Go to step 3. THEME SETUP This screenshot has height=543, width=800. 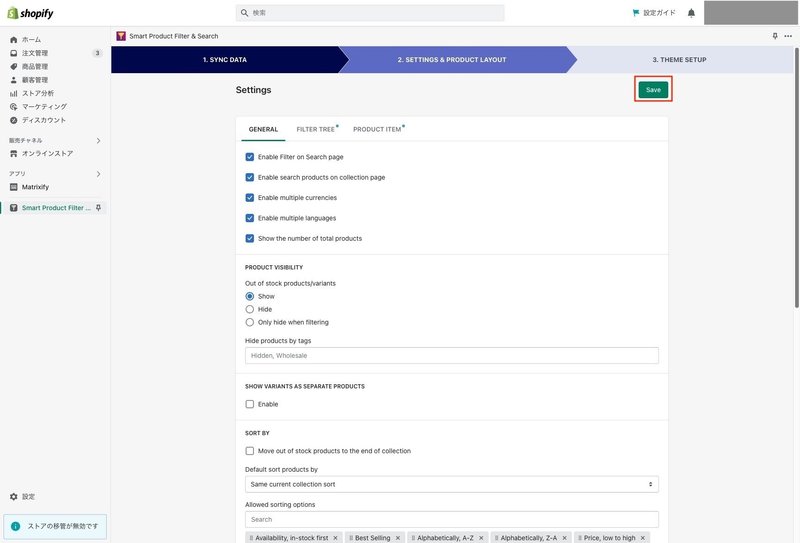680,60
